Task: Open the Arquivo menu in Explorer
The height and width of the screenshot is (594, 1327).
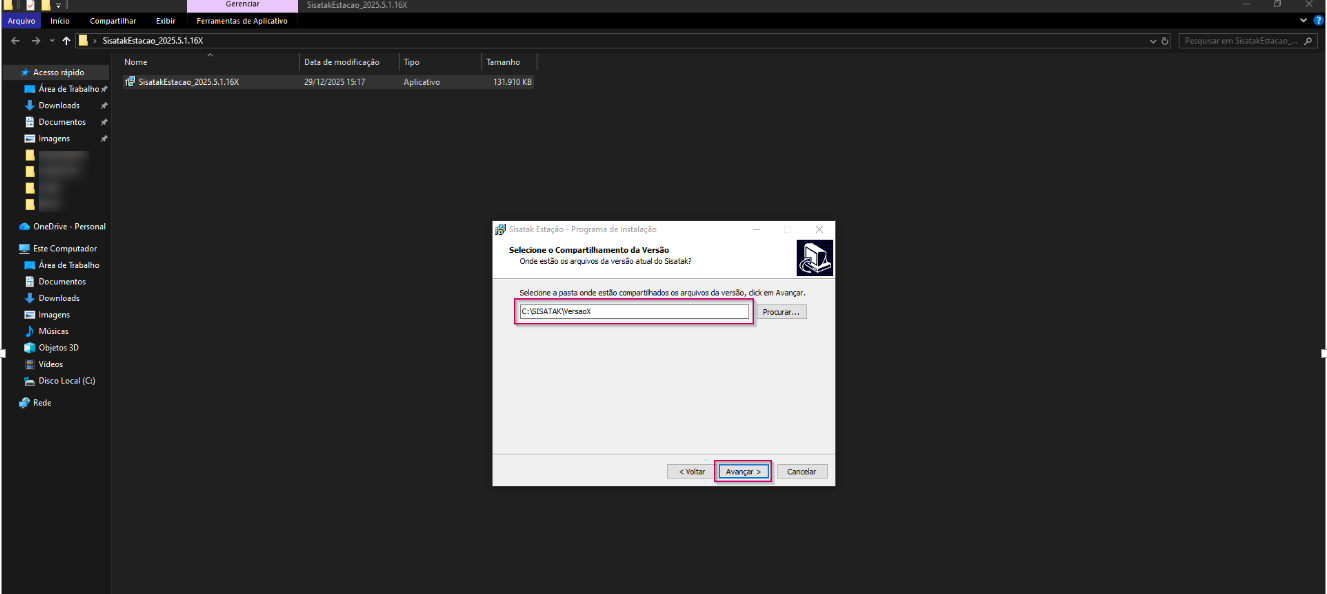Action: tap(22, 20)
